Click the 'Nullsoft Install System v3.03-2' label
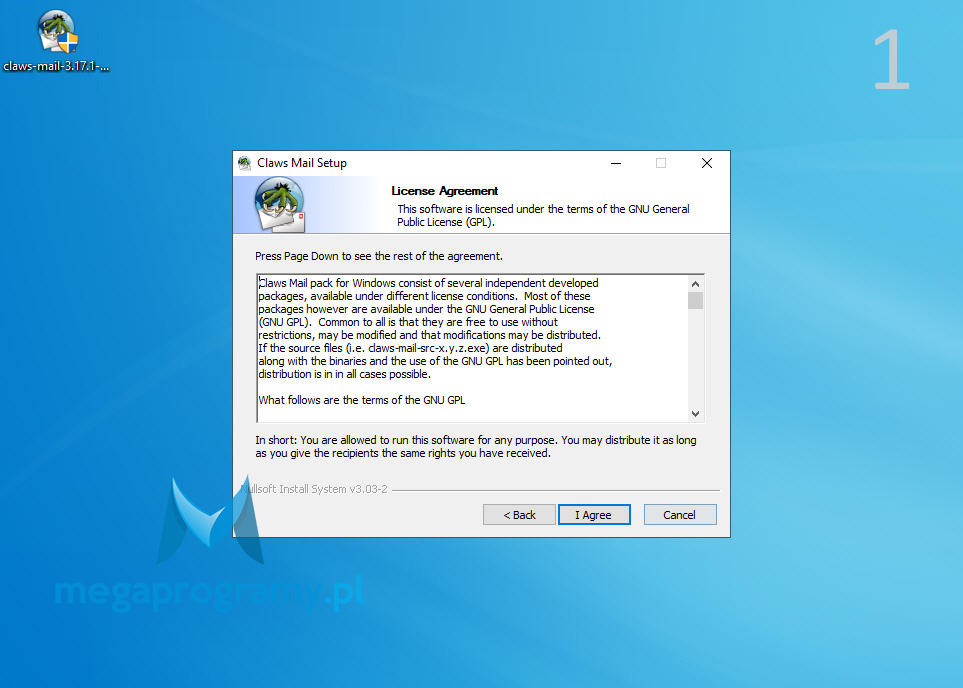The height and width of the screenshot is (688, 963). [x=314, y=489]
